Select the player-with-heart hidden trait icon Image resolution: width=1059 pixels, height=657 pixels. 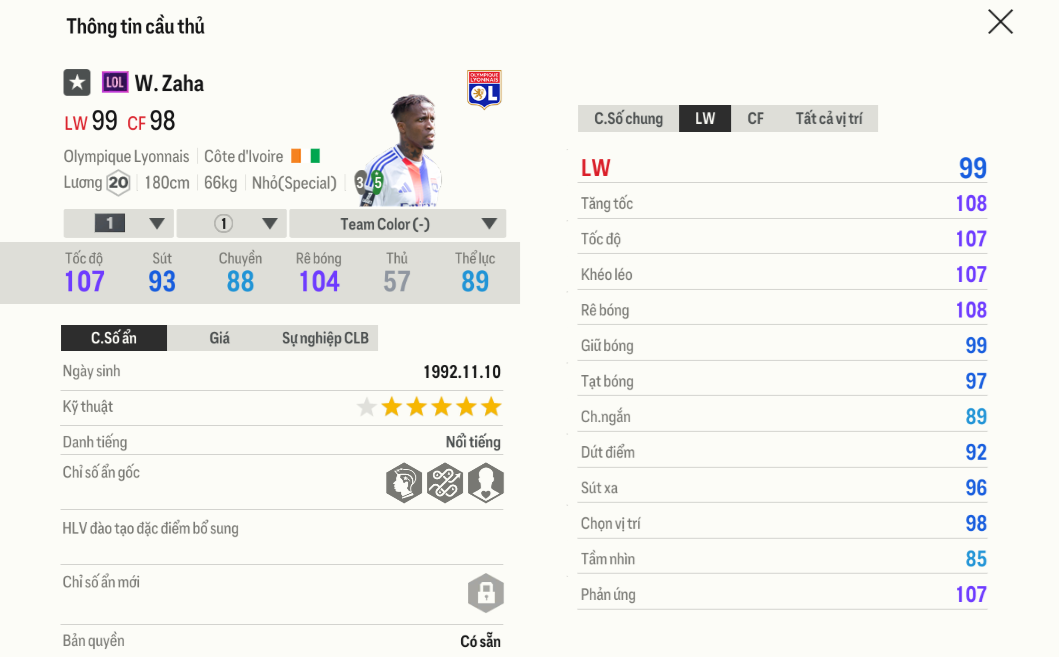[x=485, y=482]
